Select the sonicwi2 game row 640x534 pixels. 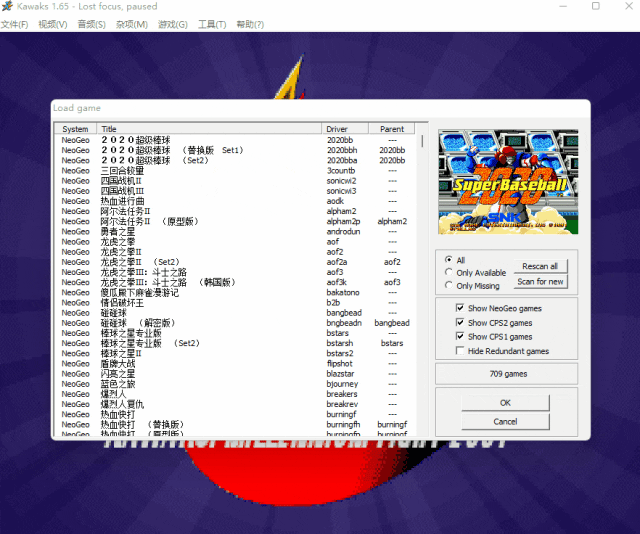tap(235, 181)
